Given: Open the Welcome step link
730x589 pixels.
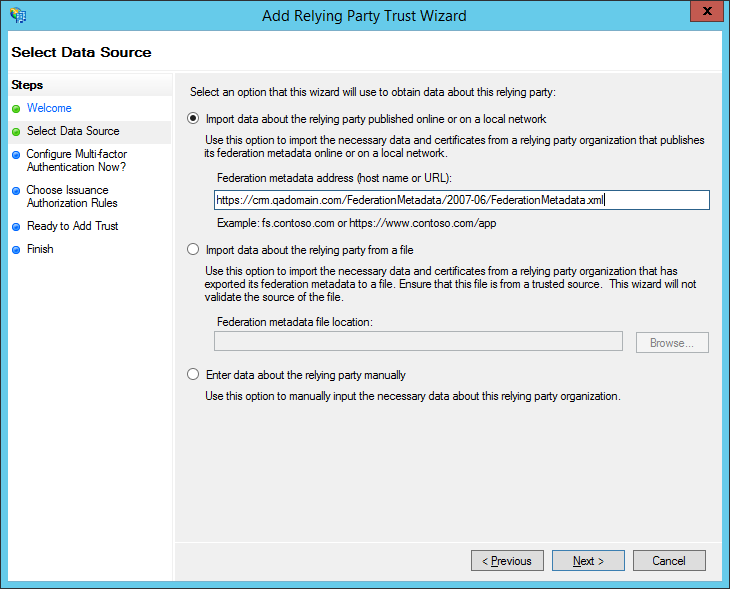Looking at the screenshot, I should pyautogui.click(x=49, y=108).
